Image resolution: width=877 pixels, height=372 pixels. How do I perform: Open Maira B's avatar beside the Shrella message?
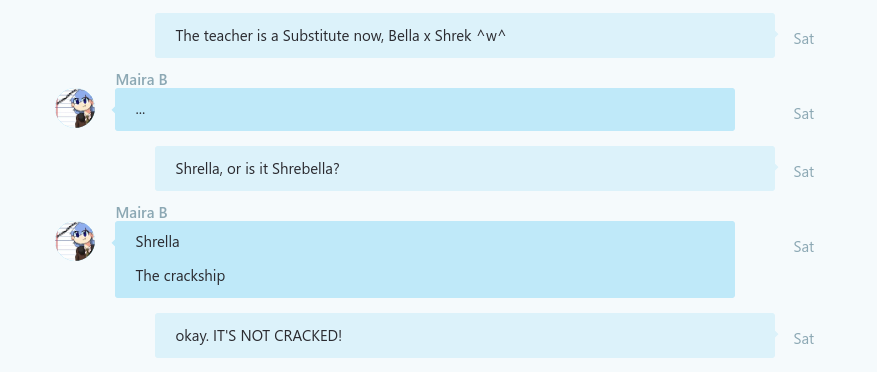(75, 242)
